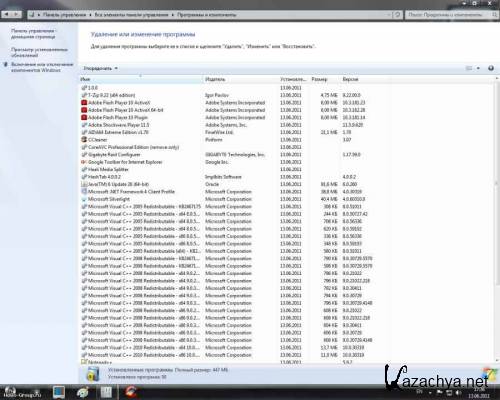
Task: Click the icon of the 7-Zip 9.22 entry
Action: [84, 95]
